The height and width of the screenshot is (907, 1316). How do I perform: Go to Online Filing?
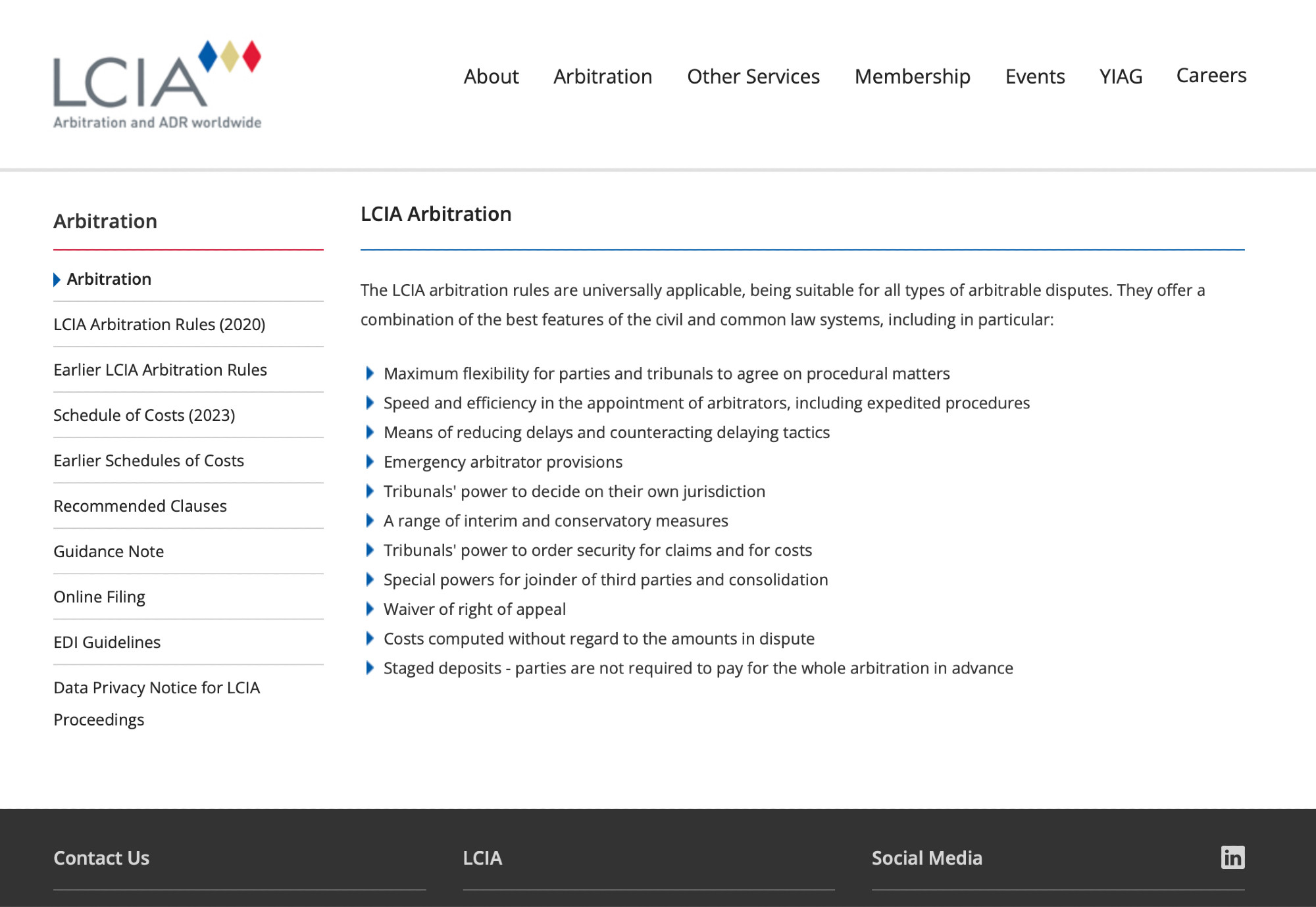99,597
